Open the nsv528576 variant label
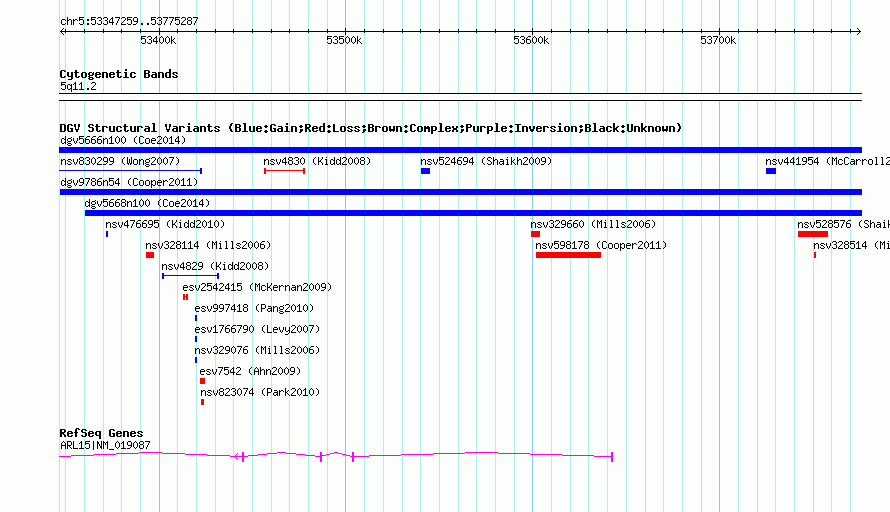This screenshot has width=890, height=512. [843, 224]
